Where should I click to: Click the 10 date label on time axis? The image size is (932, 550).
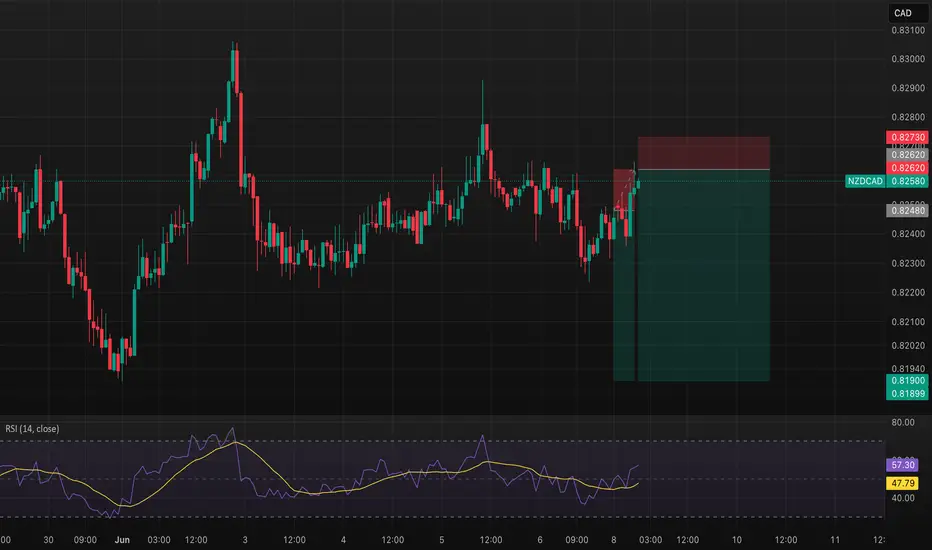[736, 540]
